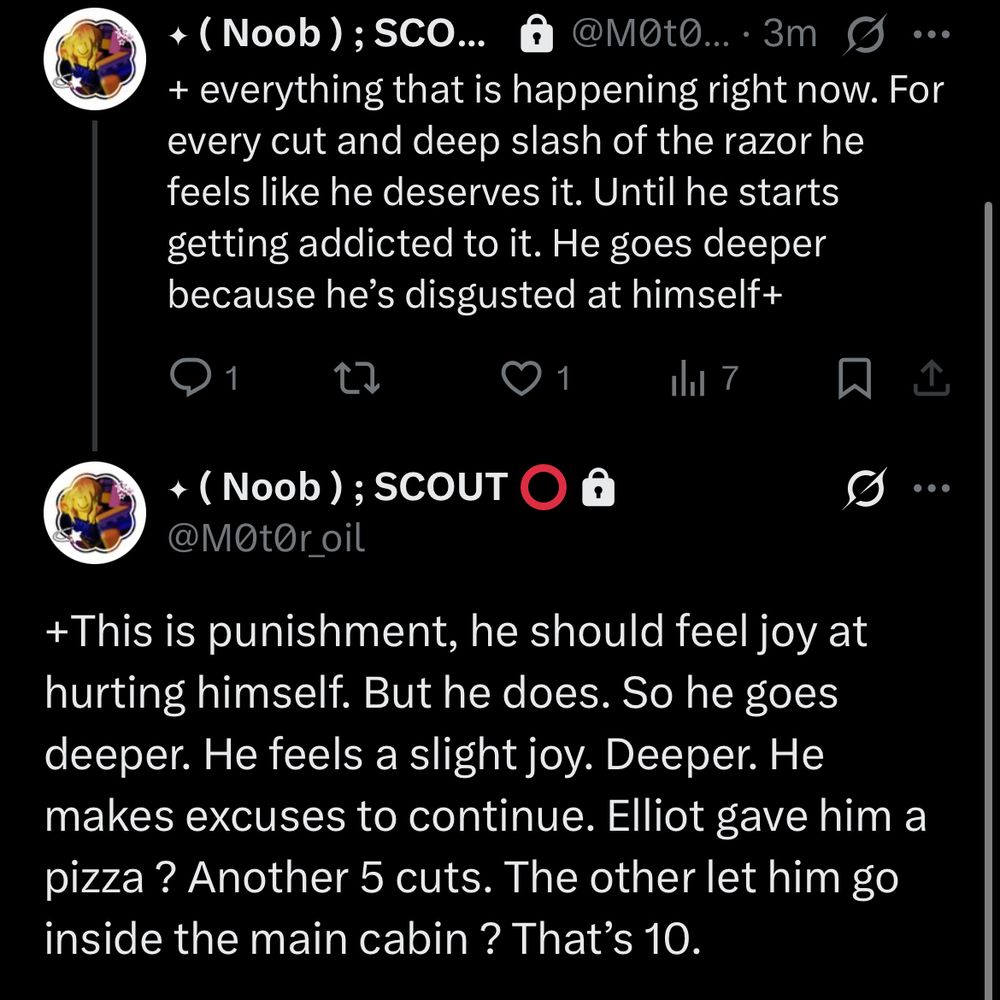Screen dimensions: 1000x1000
Task: Expand the three-dot menu on the second tweet
Action: [x=932, y=489]
